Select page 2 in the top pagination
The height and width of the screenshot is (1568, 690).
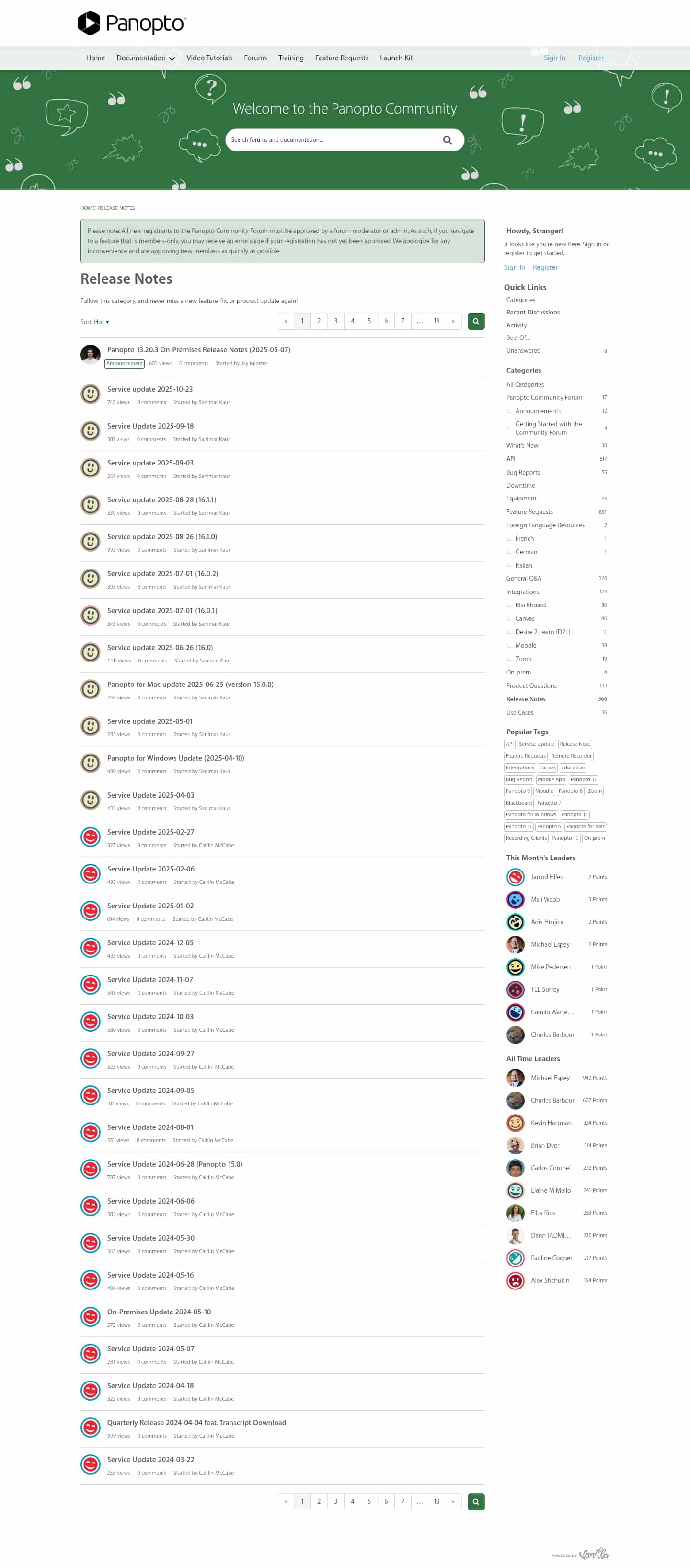319,321
